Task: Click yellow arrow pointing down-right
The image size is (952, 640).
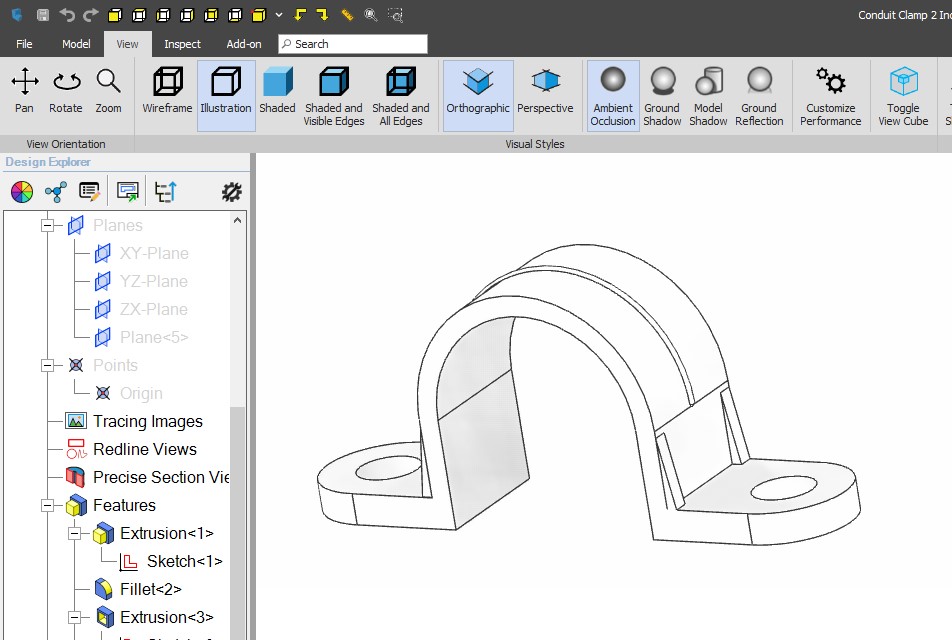Action: point(322,15)
